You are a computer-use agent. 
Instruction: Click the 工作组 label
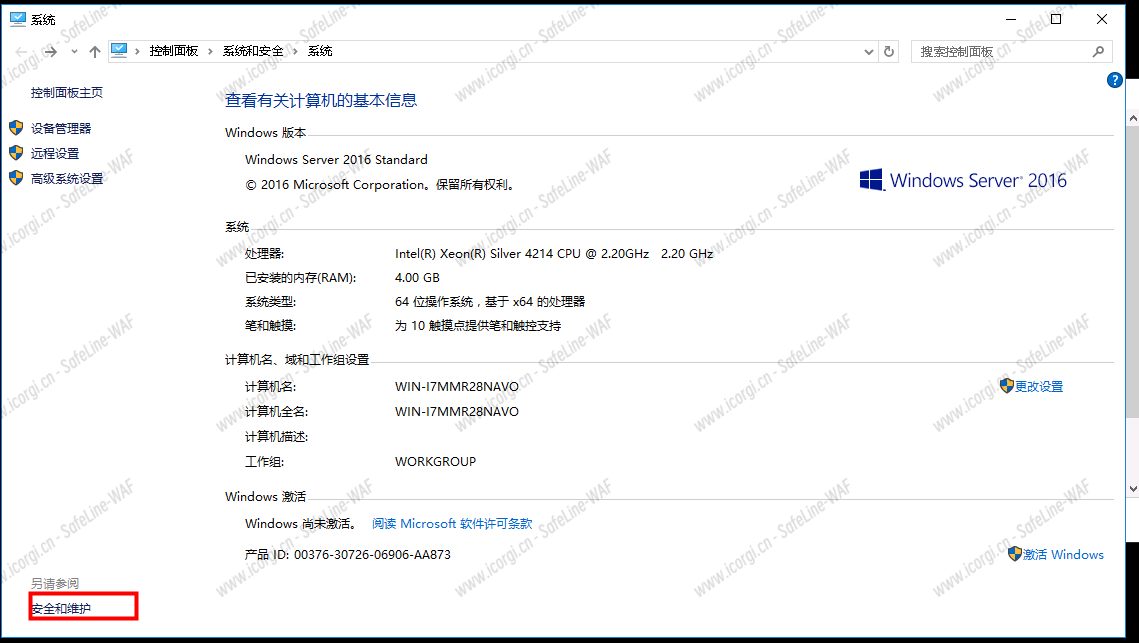(264, 461)
